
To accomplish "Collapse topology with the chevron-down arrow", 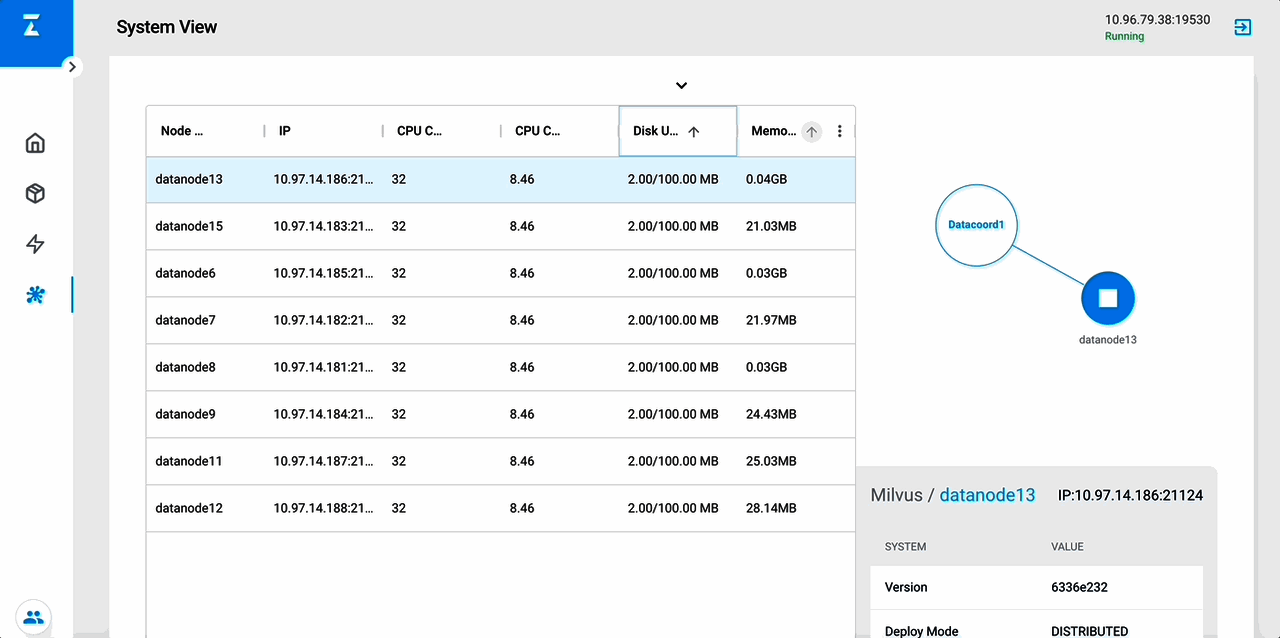I will tap(681, 86).
